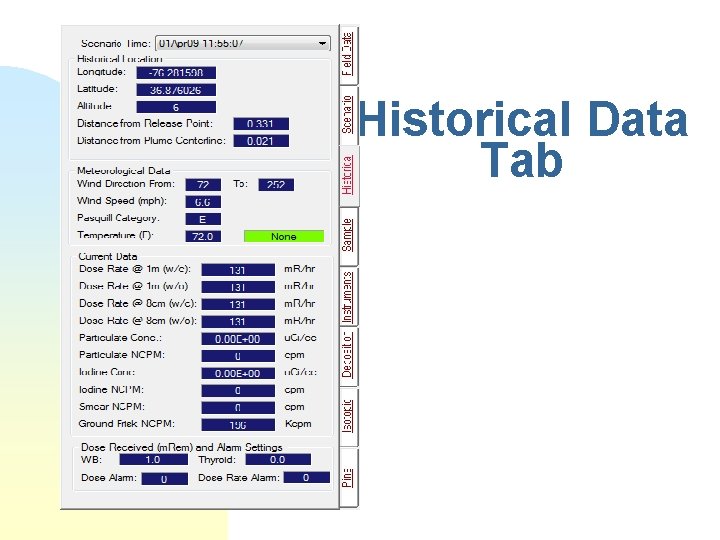Click Dose Rate @ 1m (w/o) value

[x=238, y=287]
